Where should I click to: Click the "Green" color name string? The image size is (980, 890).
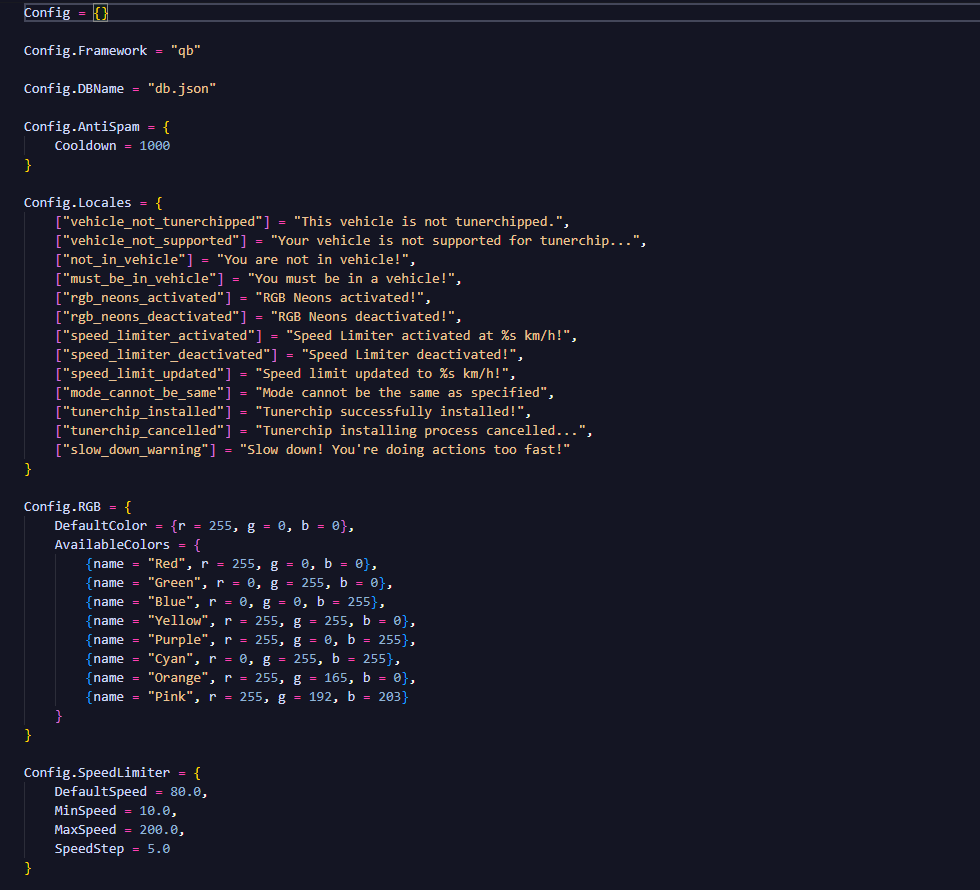click(x=174, y=582)
